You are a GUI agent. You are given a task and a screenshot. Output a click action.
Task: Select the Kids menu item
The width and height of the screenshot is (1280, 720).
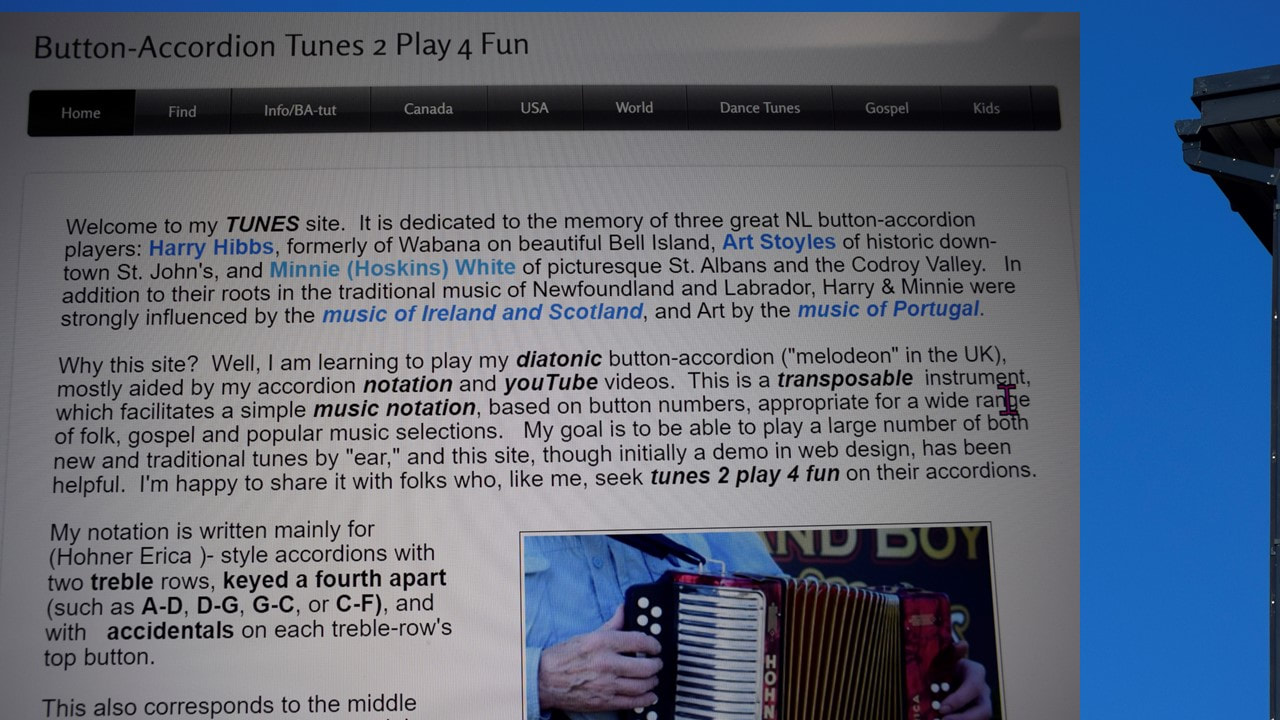pyautogui.click(x=986, y=108)
